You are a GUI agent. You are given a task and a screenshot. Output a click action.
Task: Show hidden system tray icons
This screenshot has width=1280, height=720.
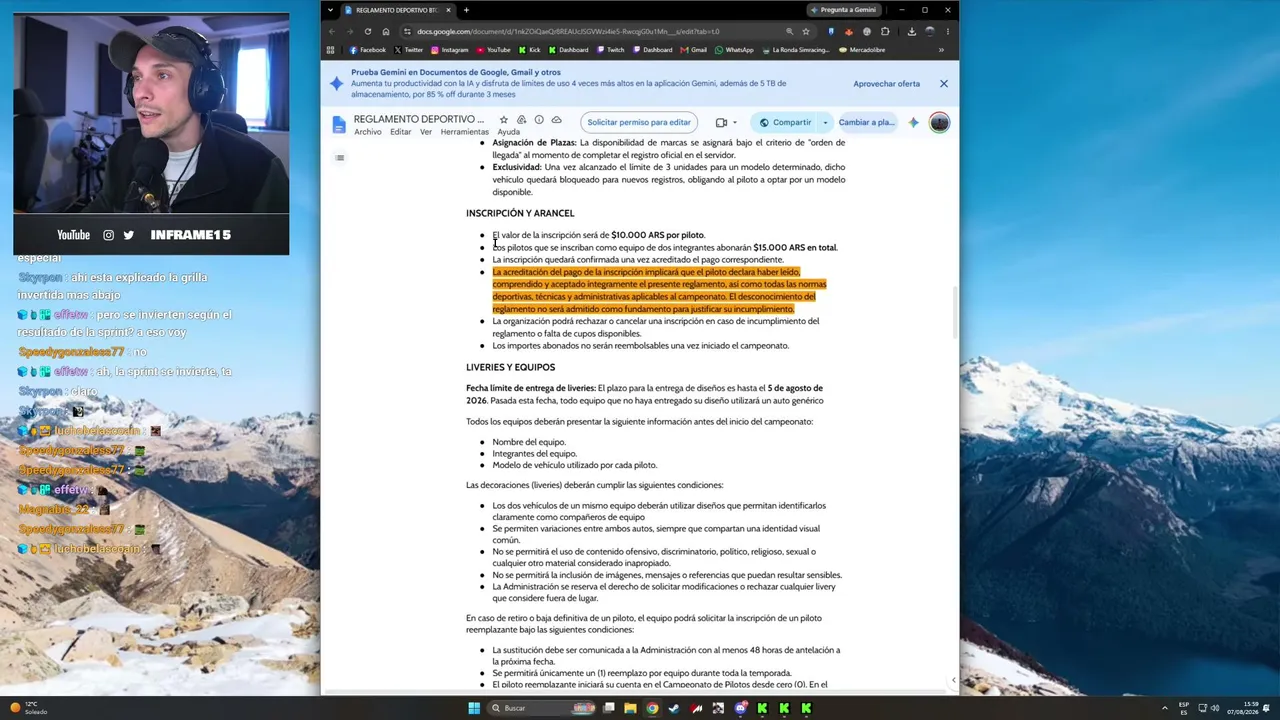point(1165,708)
